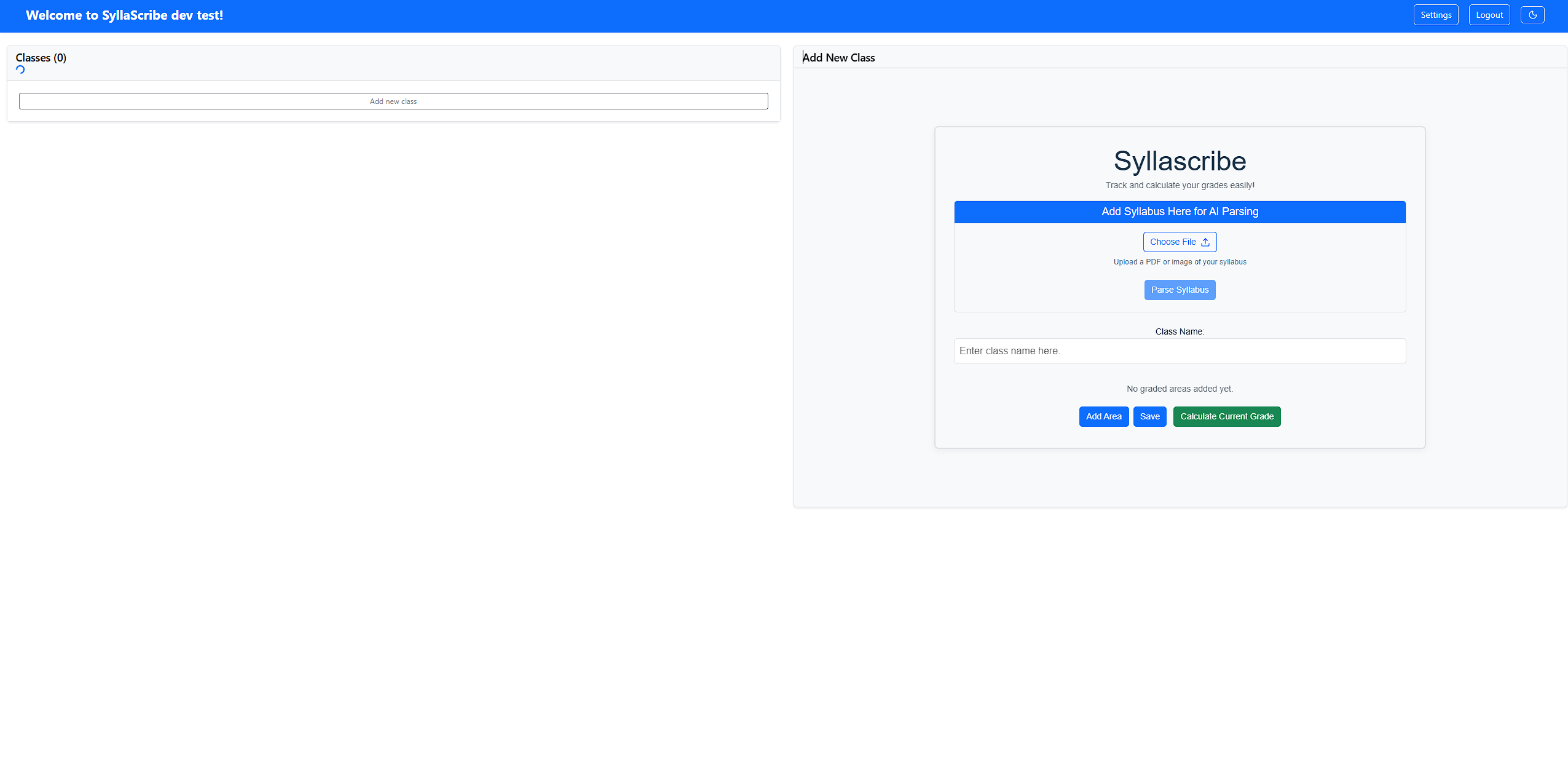This screenshot has height=781, width=1568.
Task: Click the upload icon inside Choose File
Action: click(x=1206, y=242)
